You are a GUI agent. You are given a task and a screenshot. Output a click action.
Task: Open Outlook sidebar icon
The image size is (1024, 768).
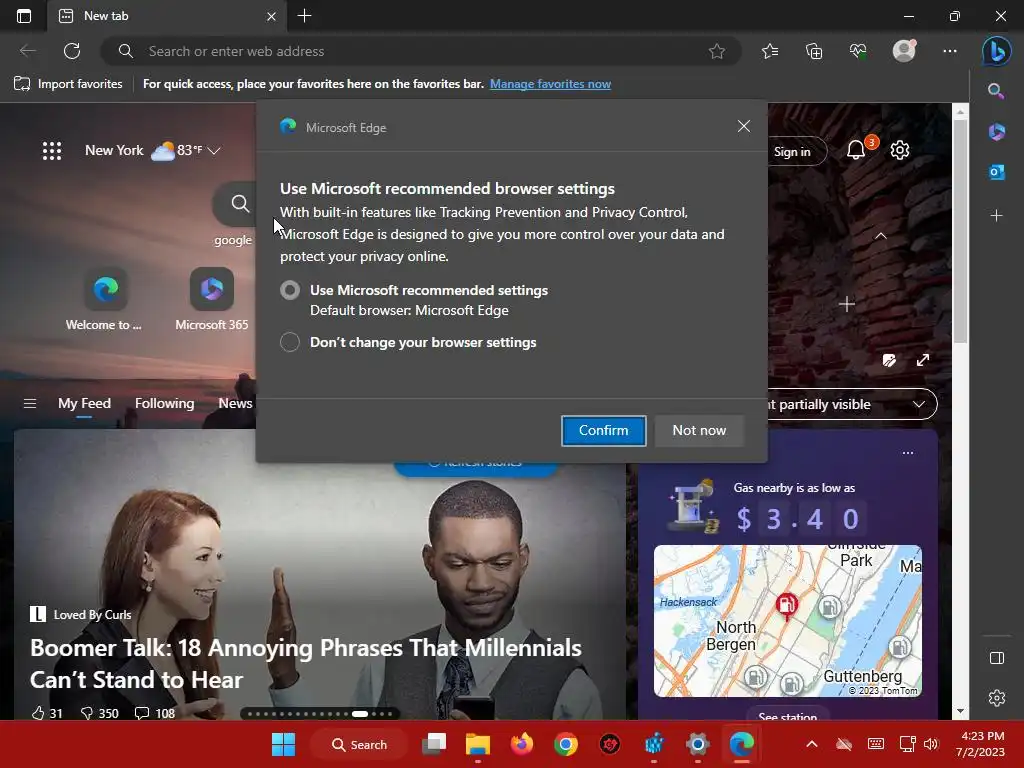pos(997,172)
